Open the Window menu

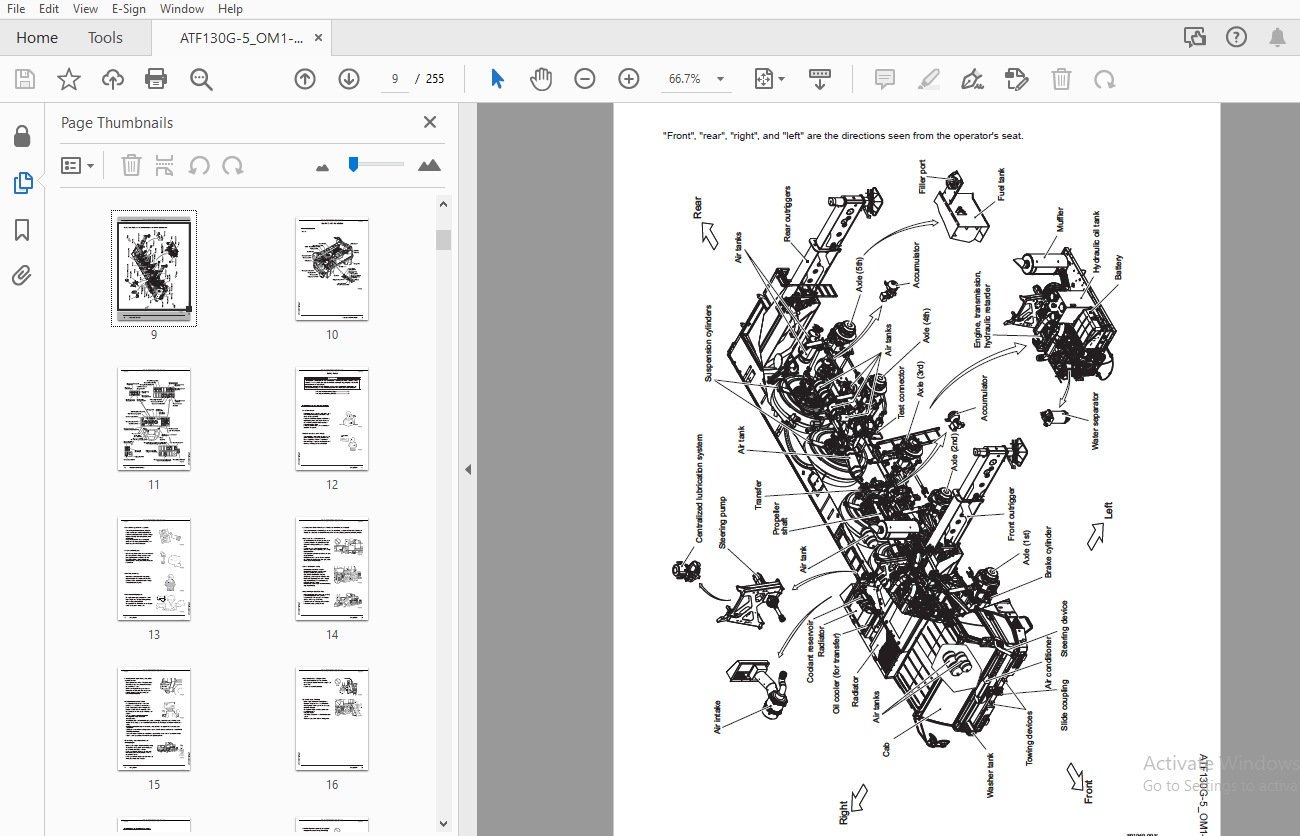[x=182, y=9]
